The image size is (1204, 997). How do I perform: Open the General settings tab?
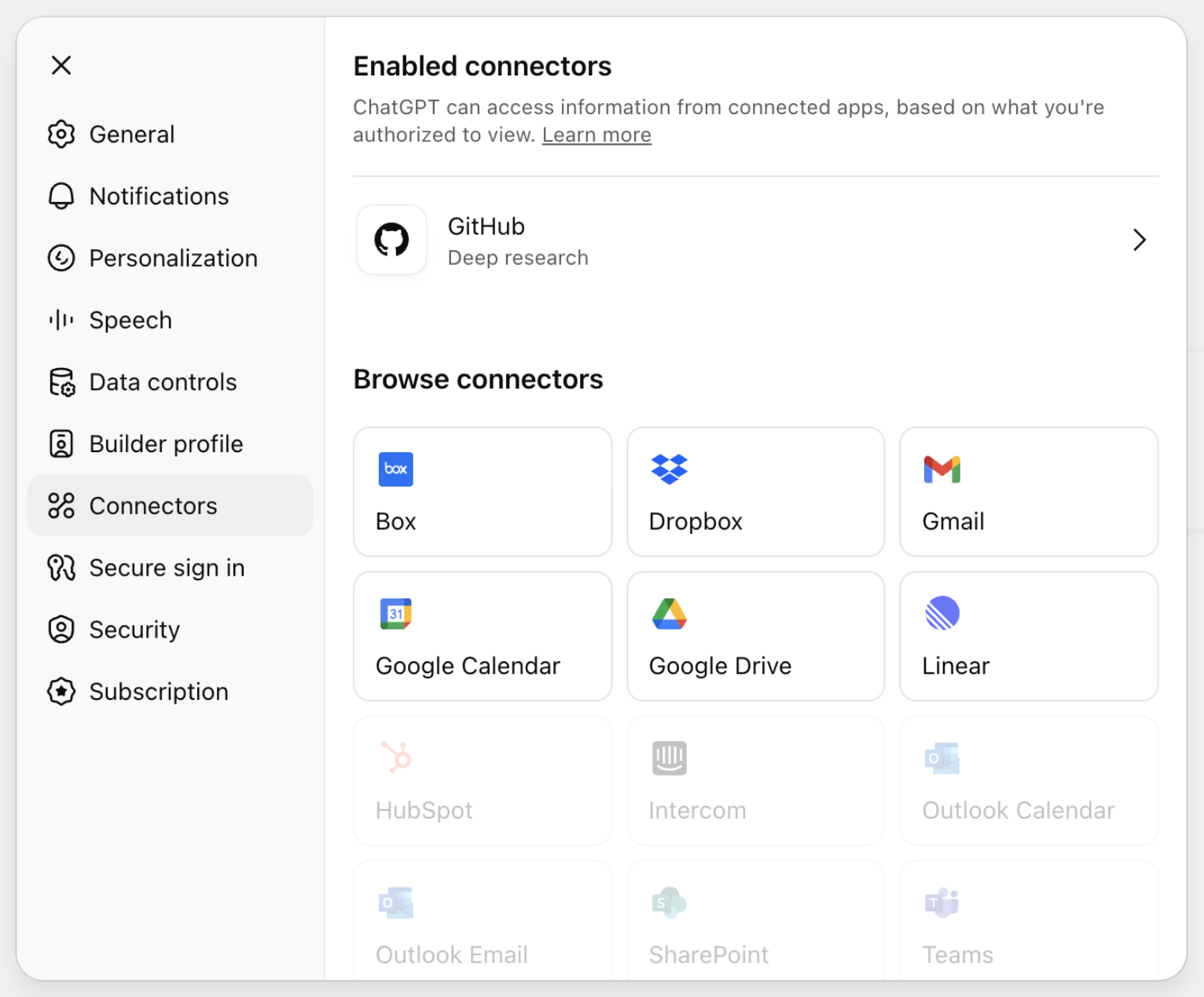(x=131, y=134)
